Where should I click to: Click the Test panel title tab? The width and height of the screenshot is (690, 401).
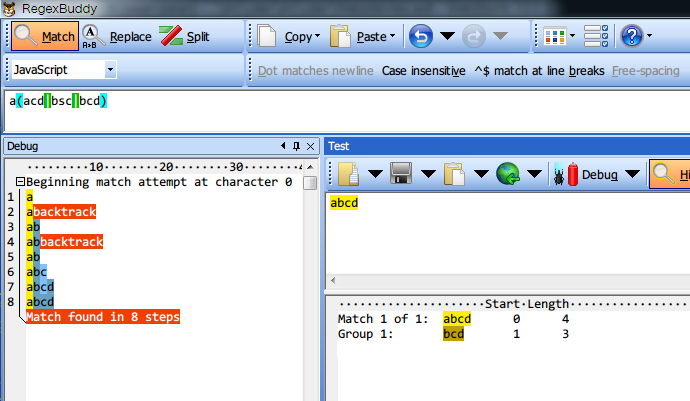tap(338, 146)
